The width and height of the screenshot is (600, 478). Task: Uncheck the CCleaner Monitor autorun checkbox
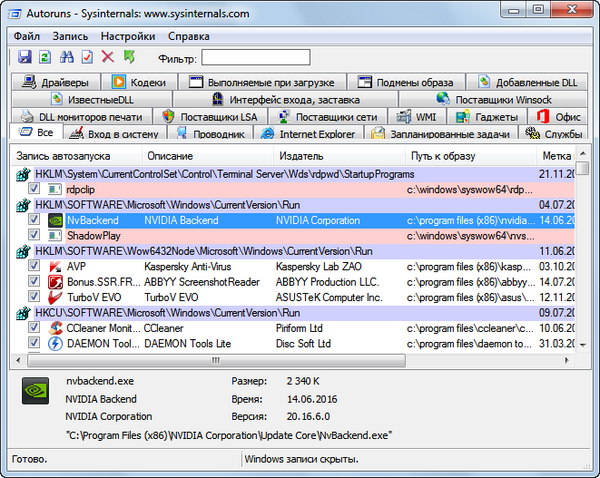coord(35,328)
